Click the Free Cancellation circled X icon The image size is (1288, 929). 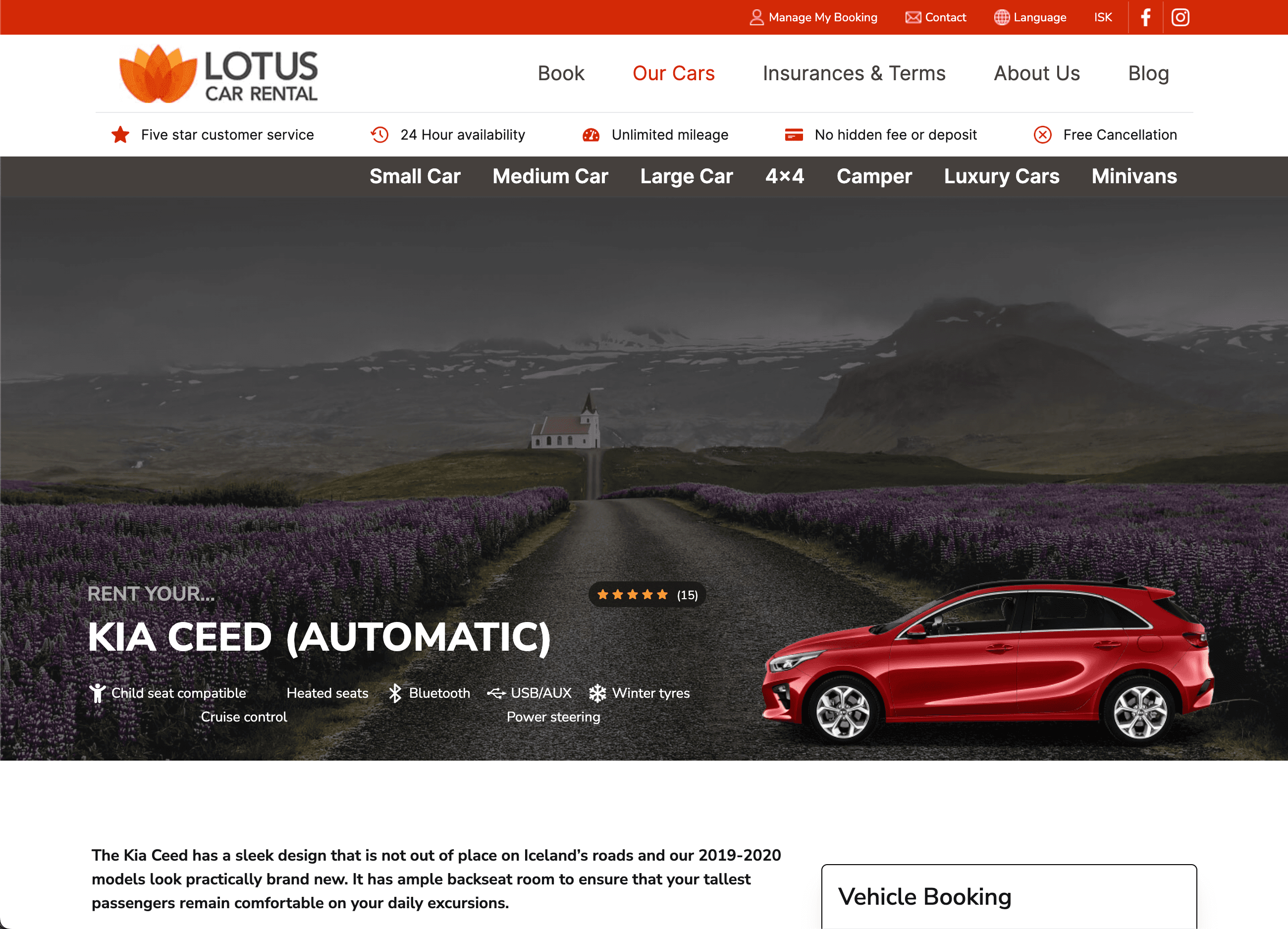1043,135
